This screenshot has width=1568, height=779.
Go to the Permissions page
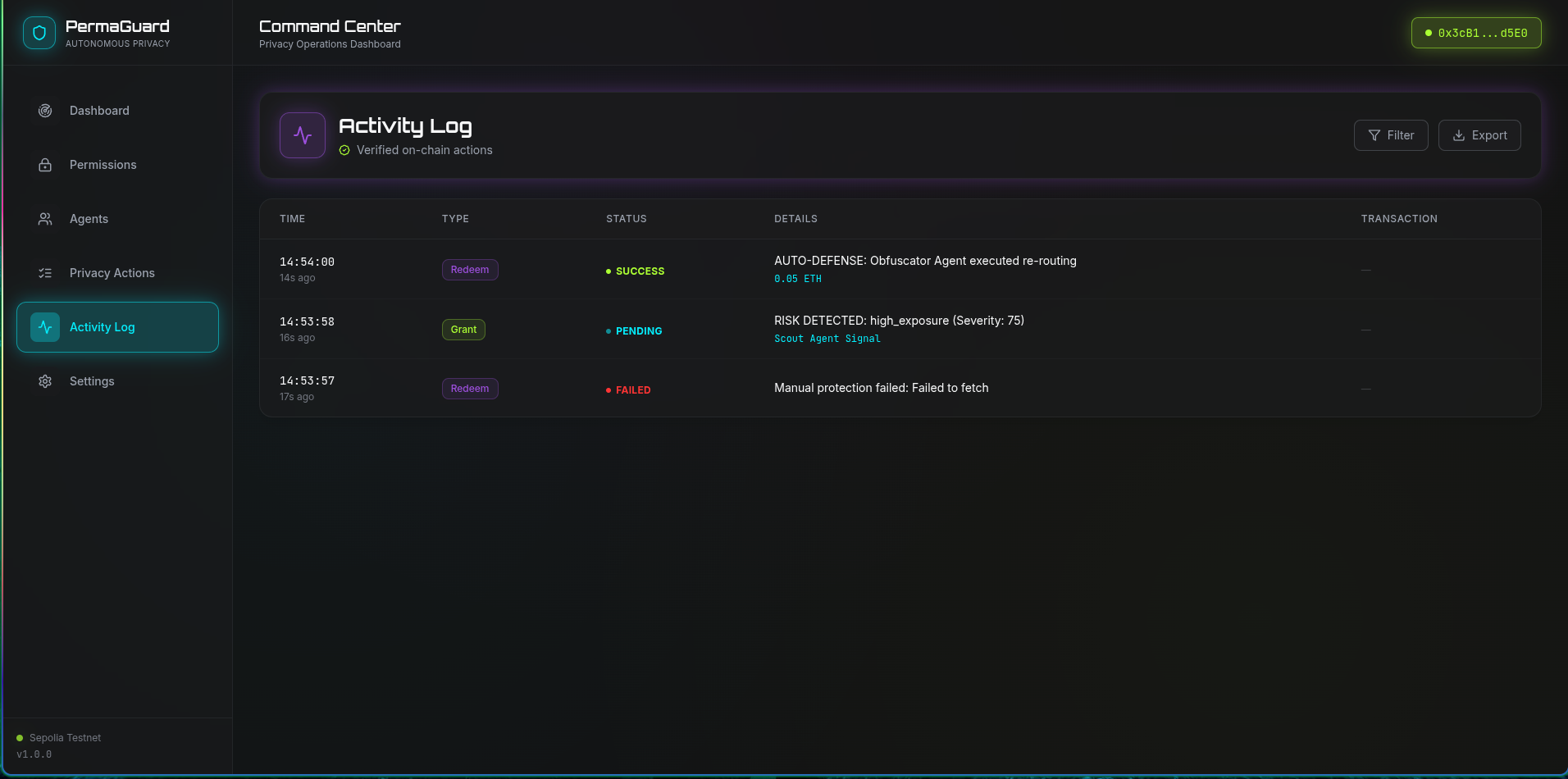point(103,165)
